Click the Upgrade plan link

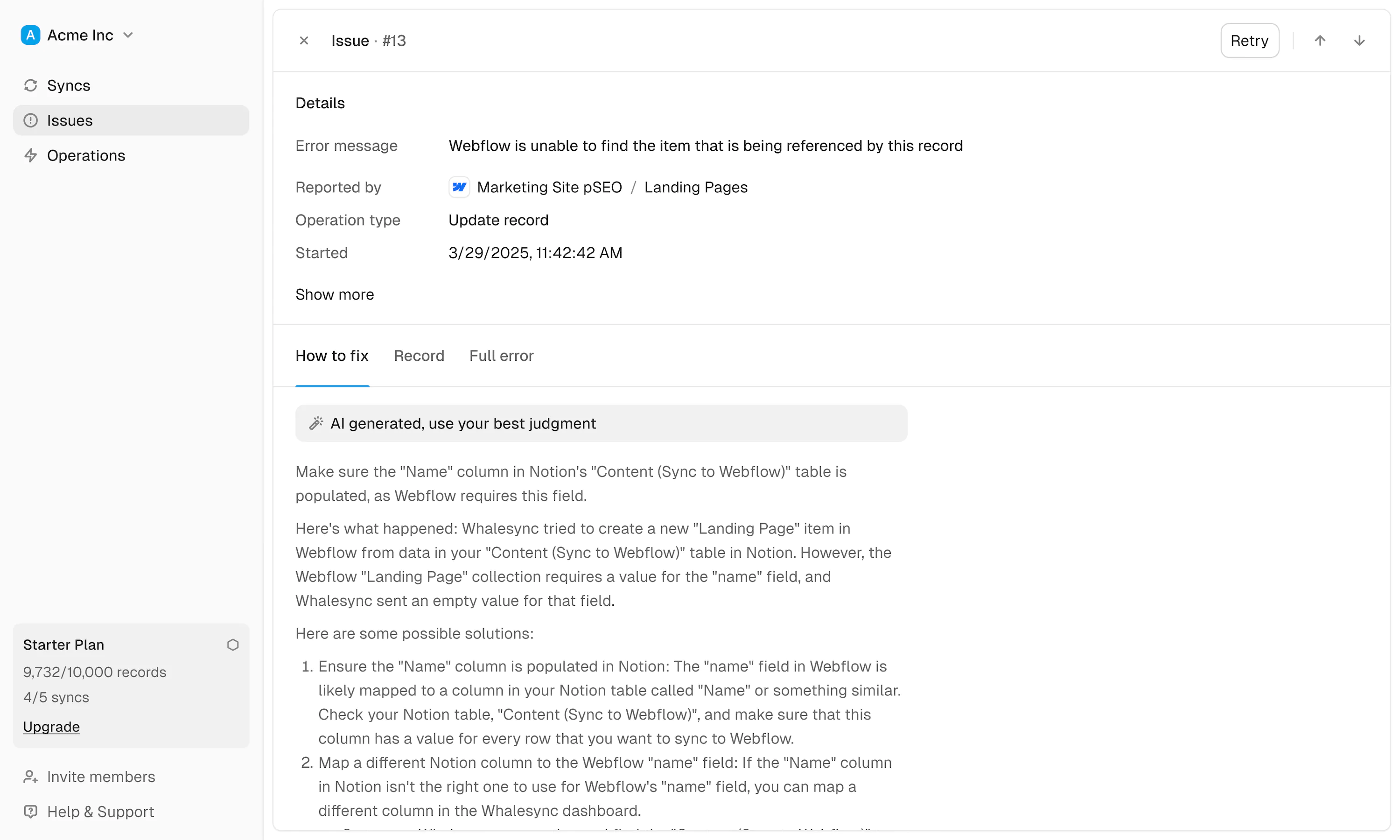coord(51,727)
